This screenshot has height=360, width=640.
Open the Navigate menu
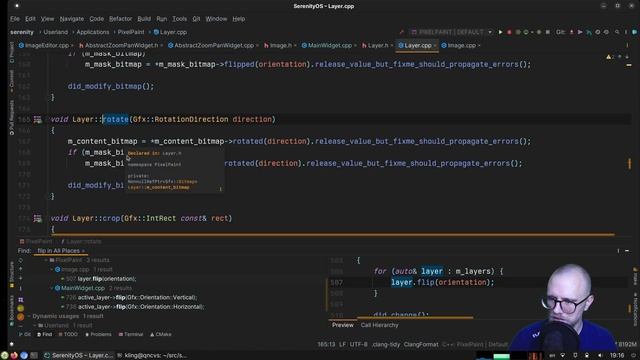[x=71, y=19]
